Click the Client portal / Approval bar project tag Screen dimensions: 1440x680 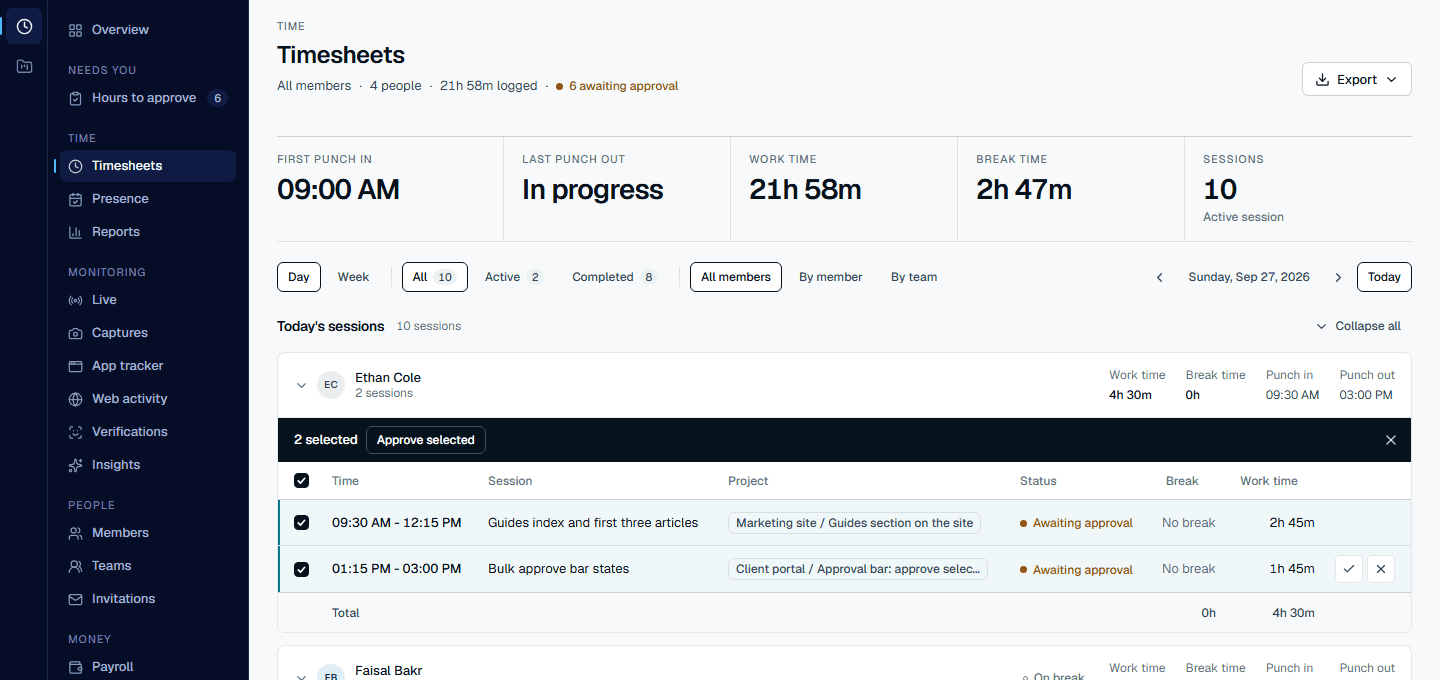(x=858, y=569)
